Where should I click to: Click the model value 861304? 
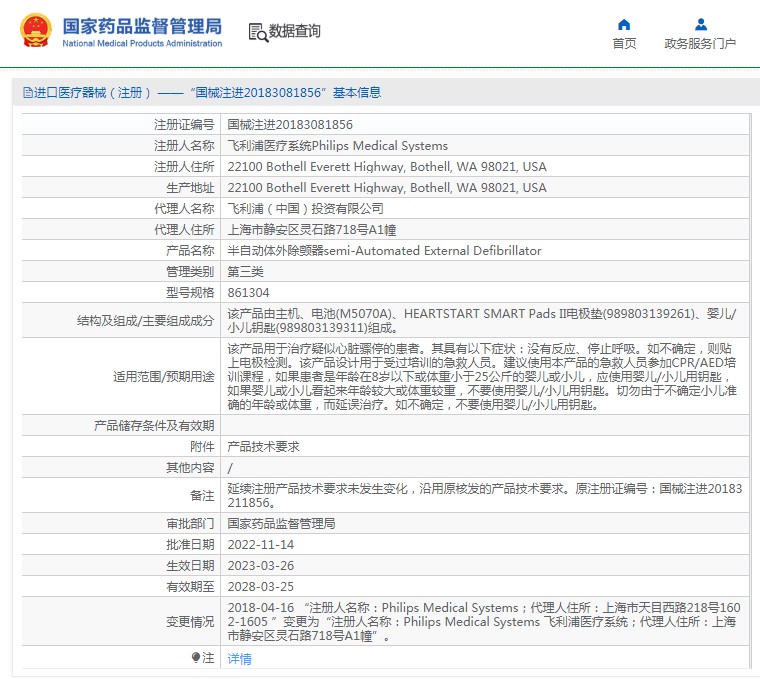[248, 293]
